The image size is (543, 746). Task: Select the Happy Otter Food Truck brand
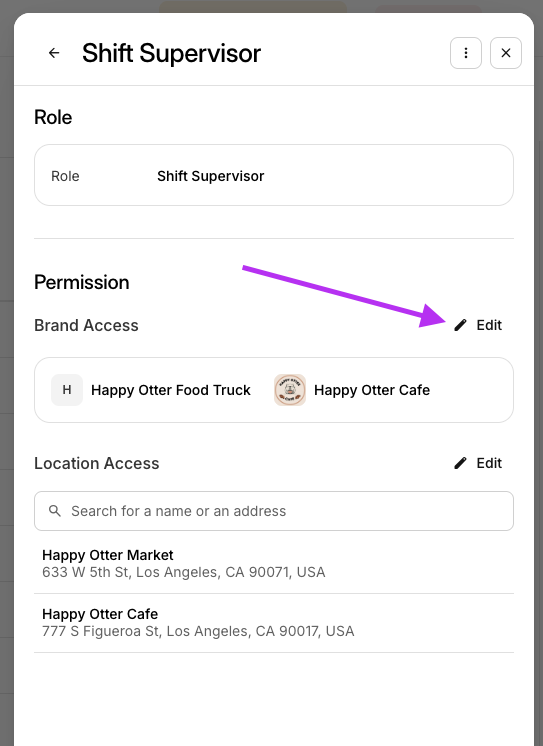pos(170,390)
